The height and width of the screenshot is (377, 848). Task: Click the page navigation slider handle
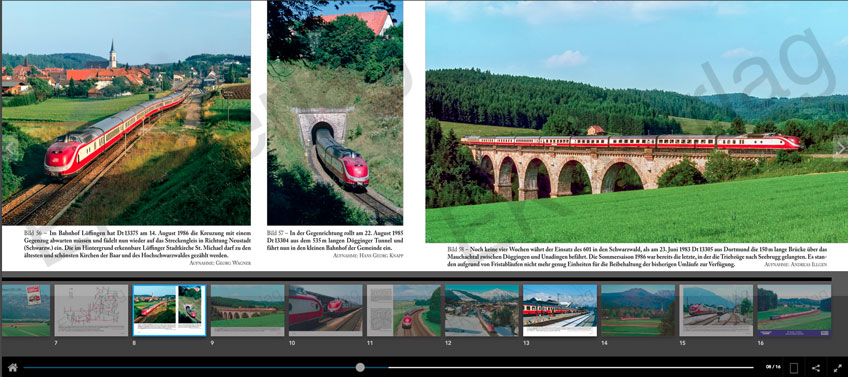360,368
